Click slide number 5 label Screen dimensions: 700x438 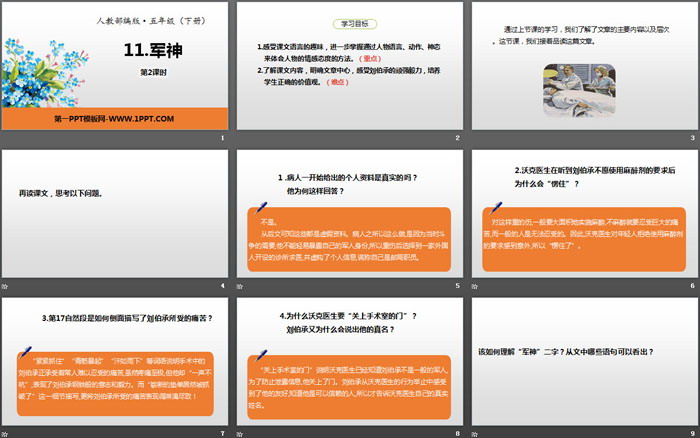[458, 286]
